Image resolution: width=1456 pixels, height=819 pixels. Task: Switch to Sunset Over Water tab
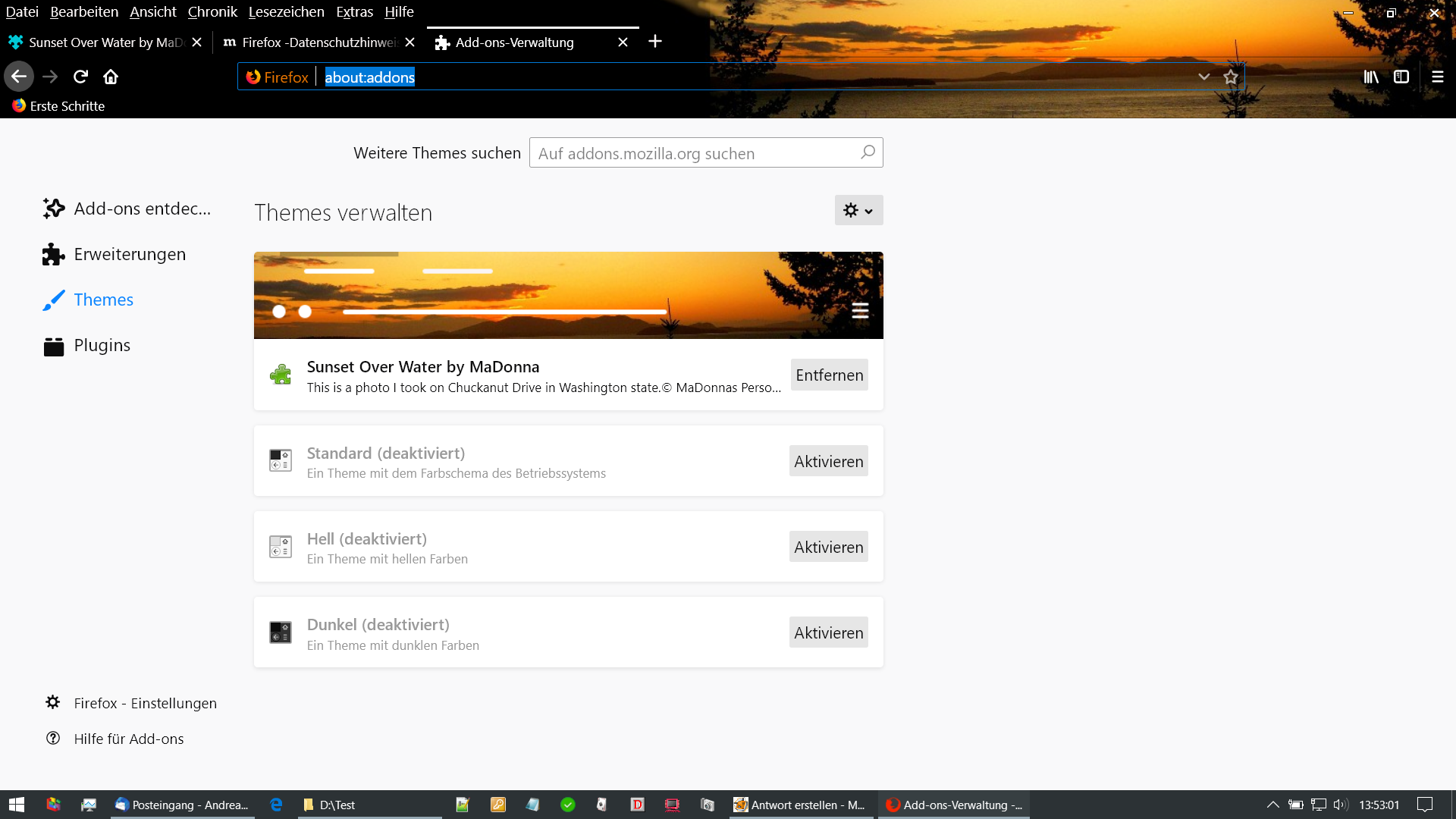point(99,42)
